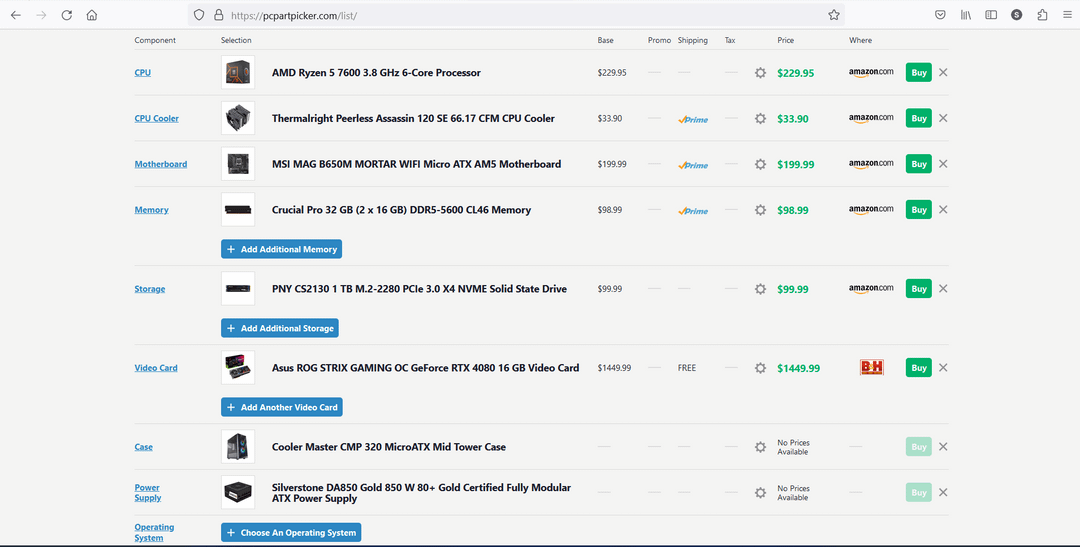Open the browser library icon

(966, 14)
